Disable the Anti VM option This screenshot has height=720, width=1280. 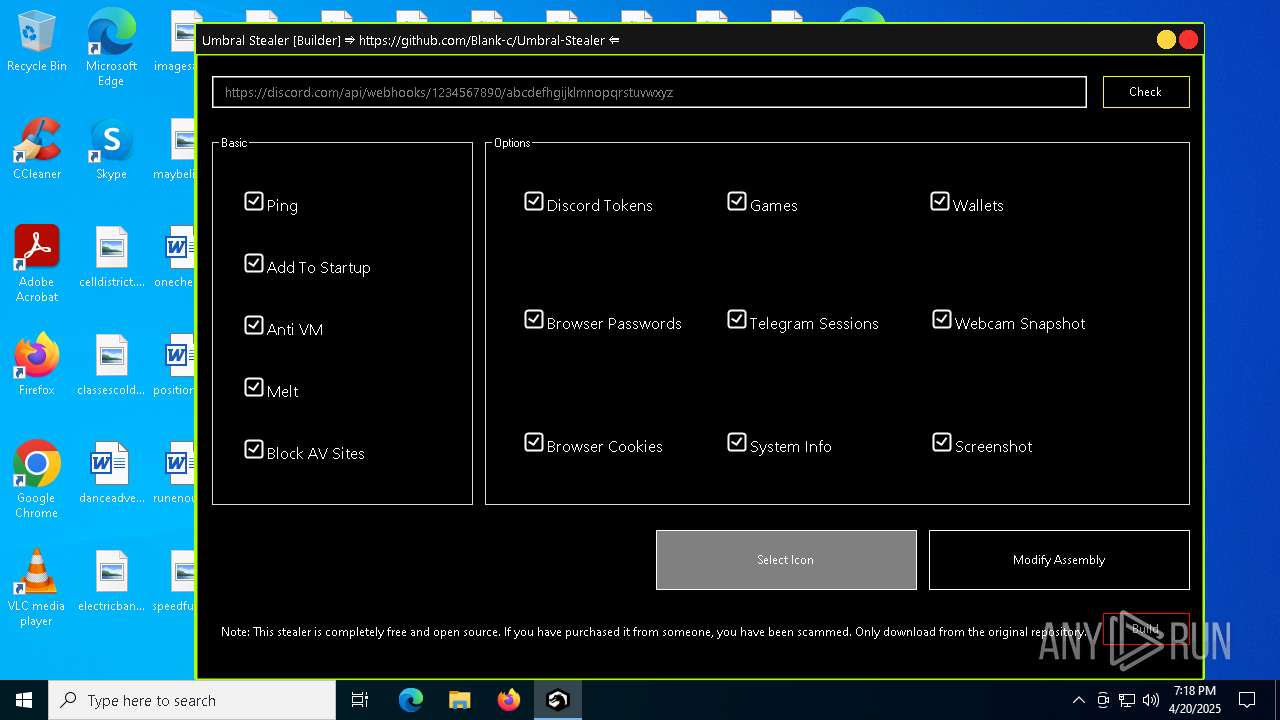(x=254, y=326)
